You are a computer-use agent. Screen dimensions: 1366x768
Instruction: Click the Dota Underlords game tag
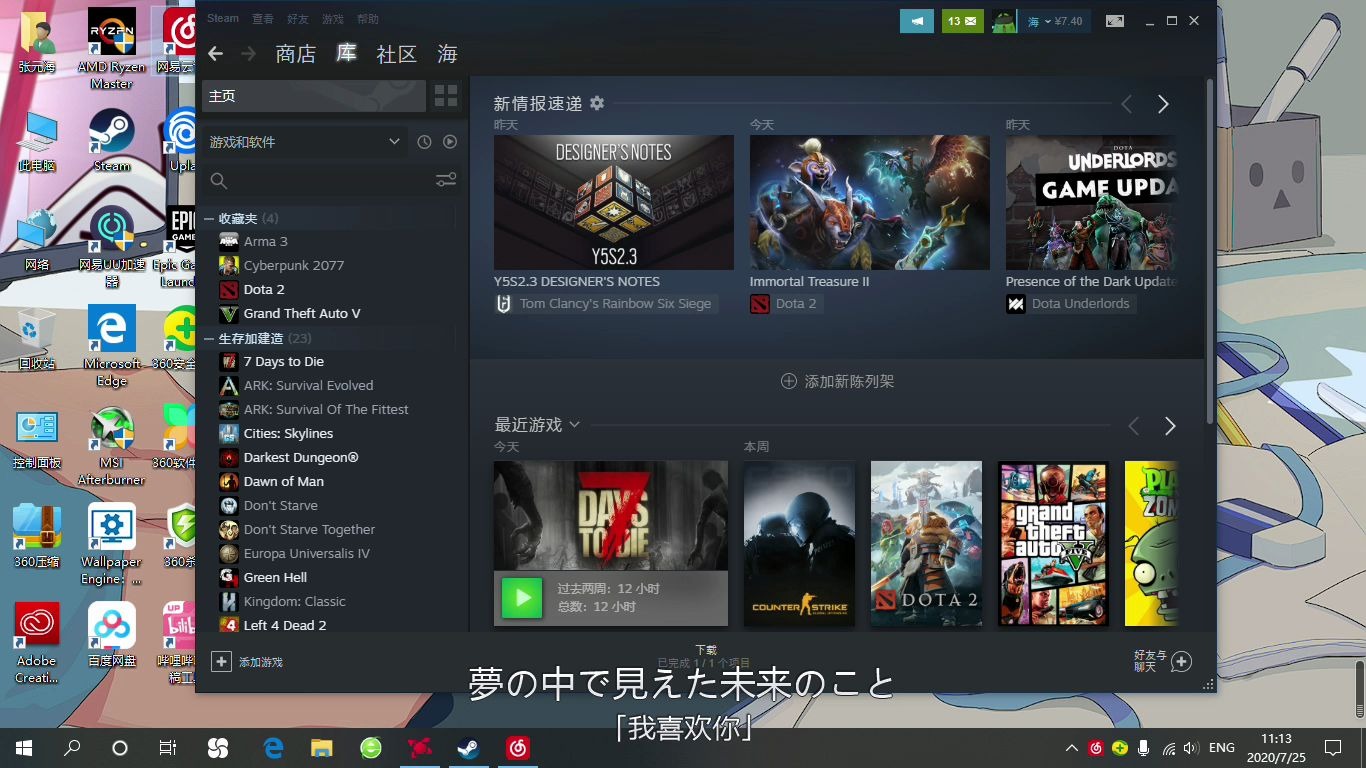coord(1070,304)
